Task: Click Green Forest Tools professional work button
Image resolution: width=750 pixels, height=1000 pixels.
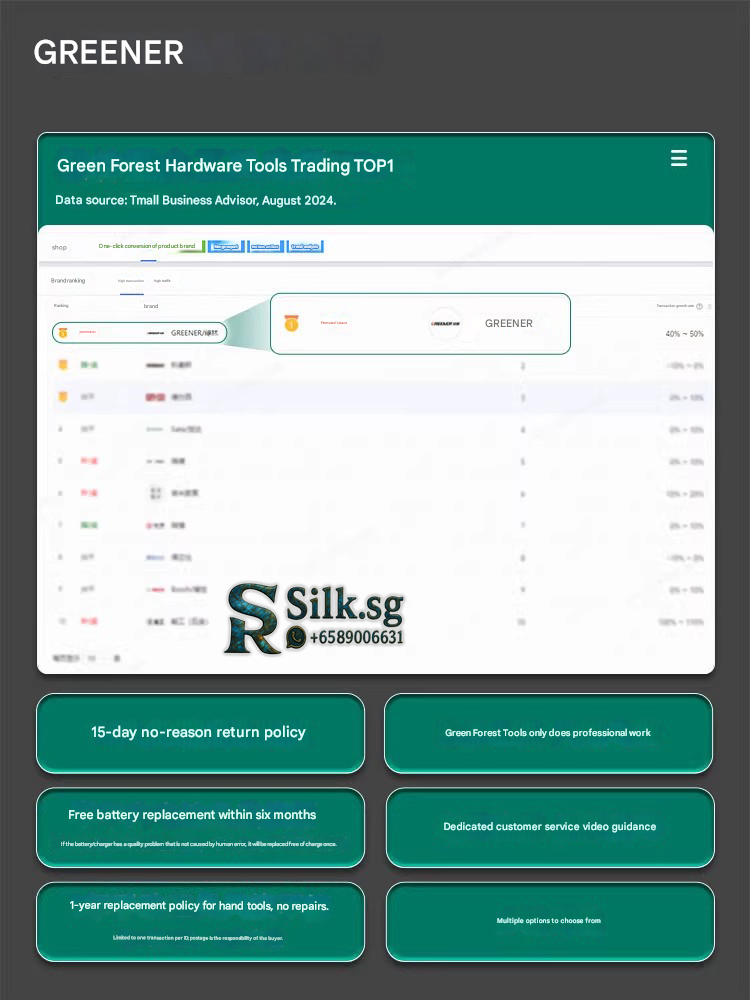Action: pos(548,733)
